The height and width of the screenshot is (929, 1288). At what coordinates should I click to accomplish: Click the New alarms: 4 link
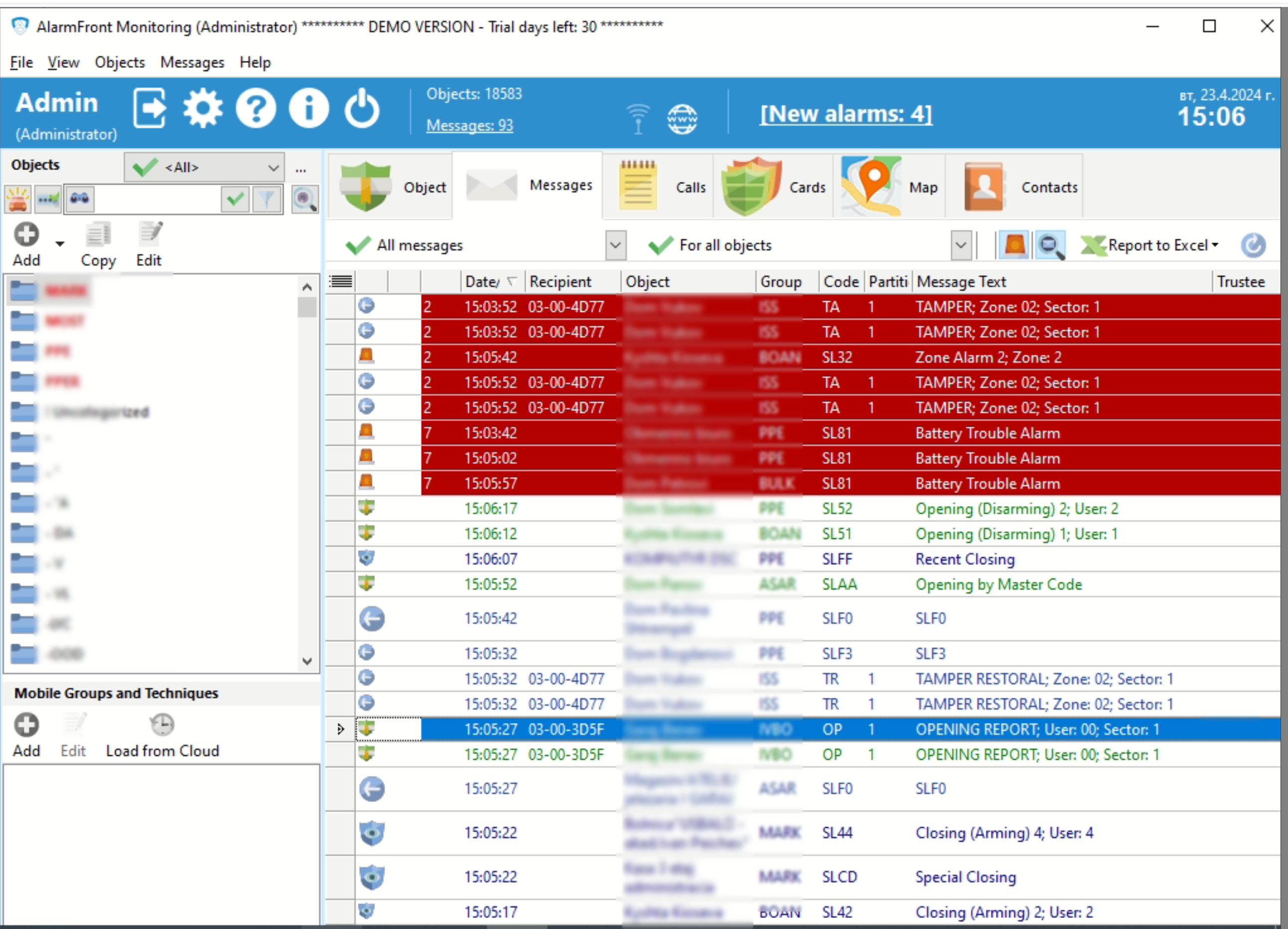click(846, 114)
